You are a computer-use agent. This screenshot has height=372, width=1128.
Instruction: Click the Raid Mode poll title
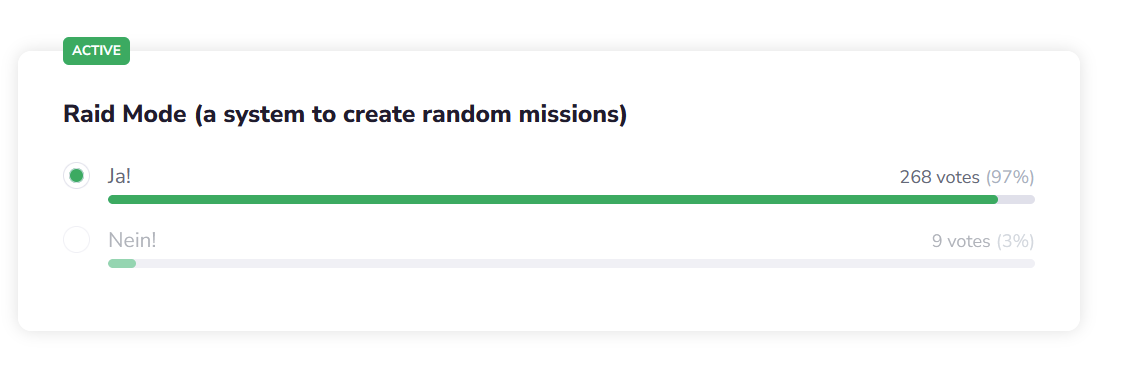pyautogui.click(x=345, y=114)
